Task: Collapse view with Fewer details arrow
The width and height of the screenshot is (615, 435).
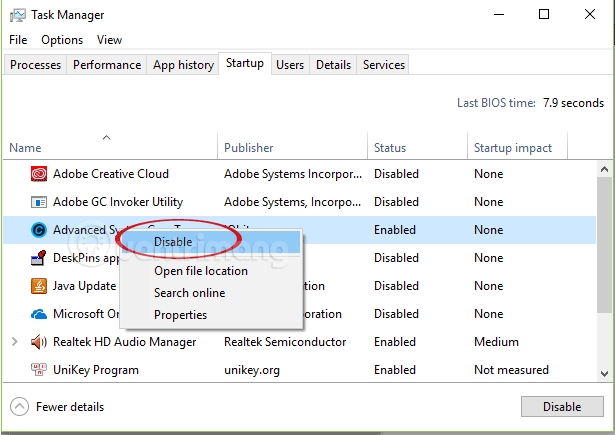Action: click(x=19, y=407)
